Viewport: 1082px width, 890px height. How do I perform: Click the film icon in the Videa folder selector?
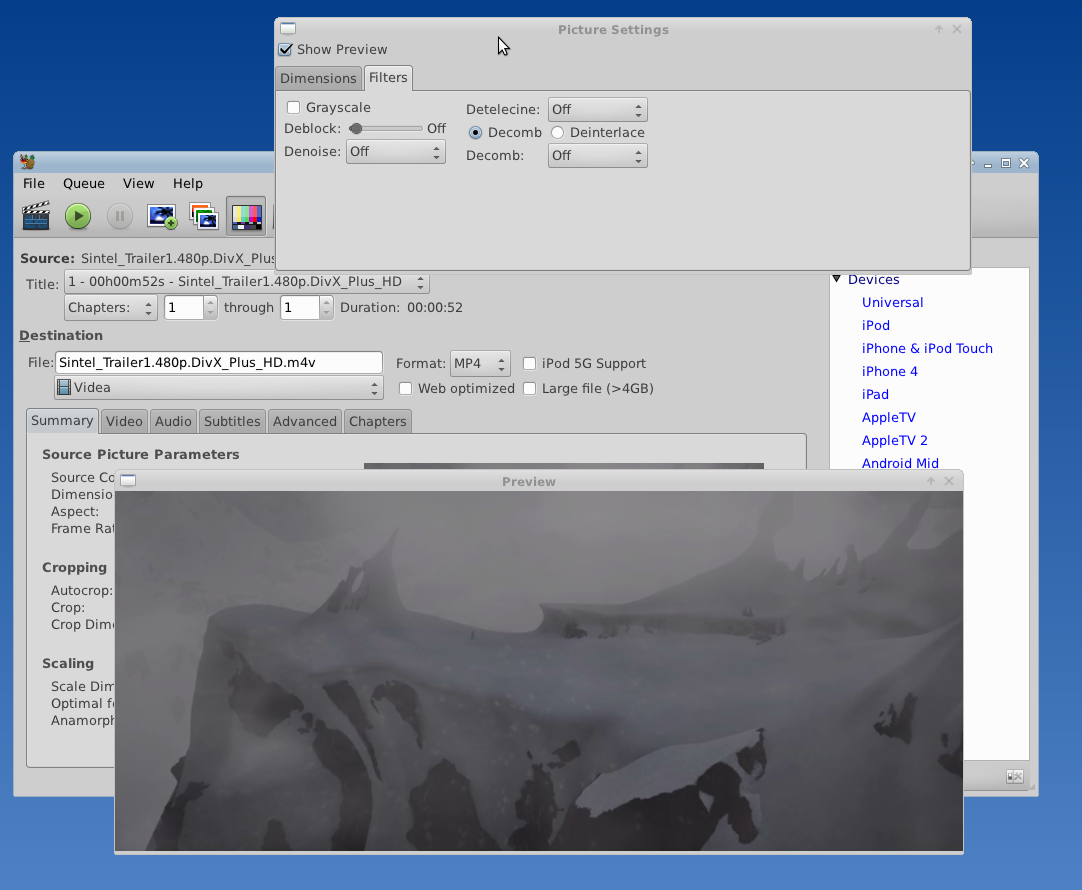[63, 387]
